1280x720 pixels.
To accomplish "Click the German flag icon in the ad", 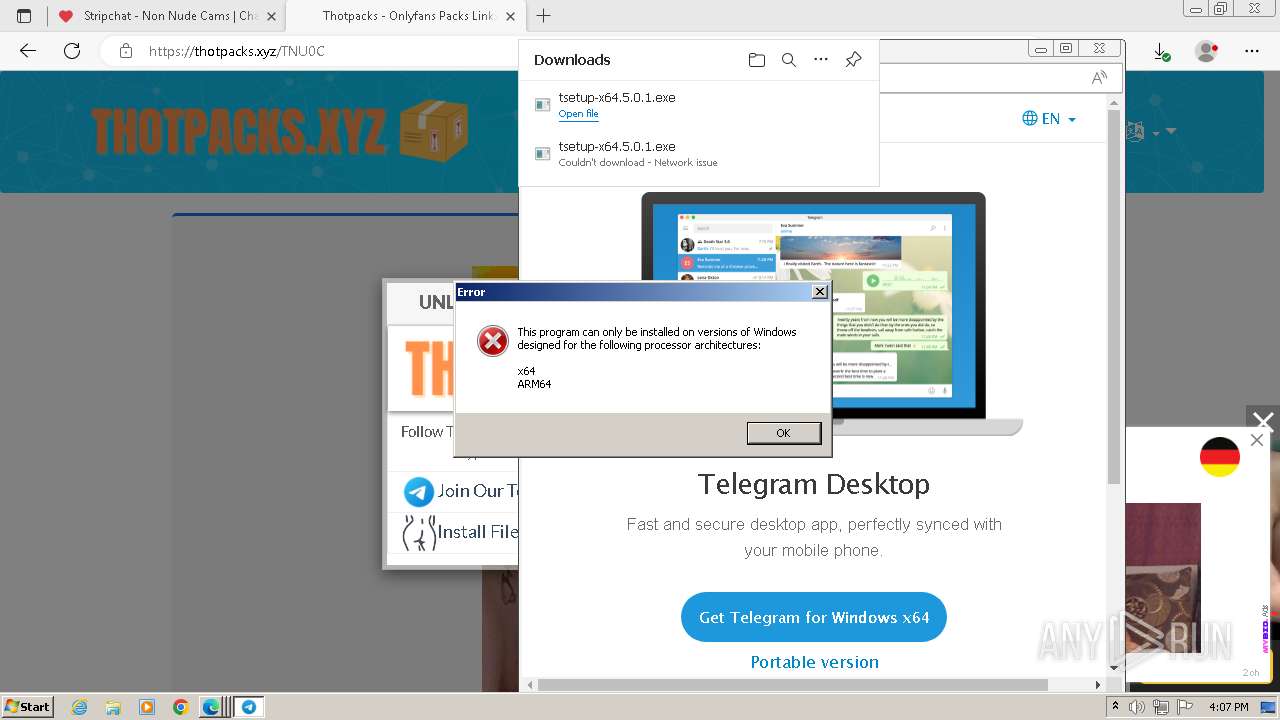I will pos(1219,457).
